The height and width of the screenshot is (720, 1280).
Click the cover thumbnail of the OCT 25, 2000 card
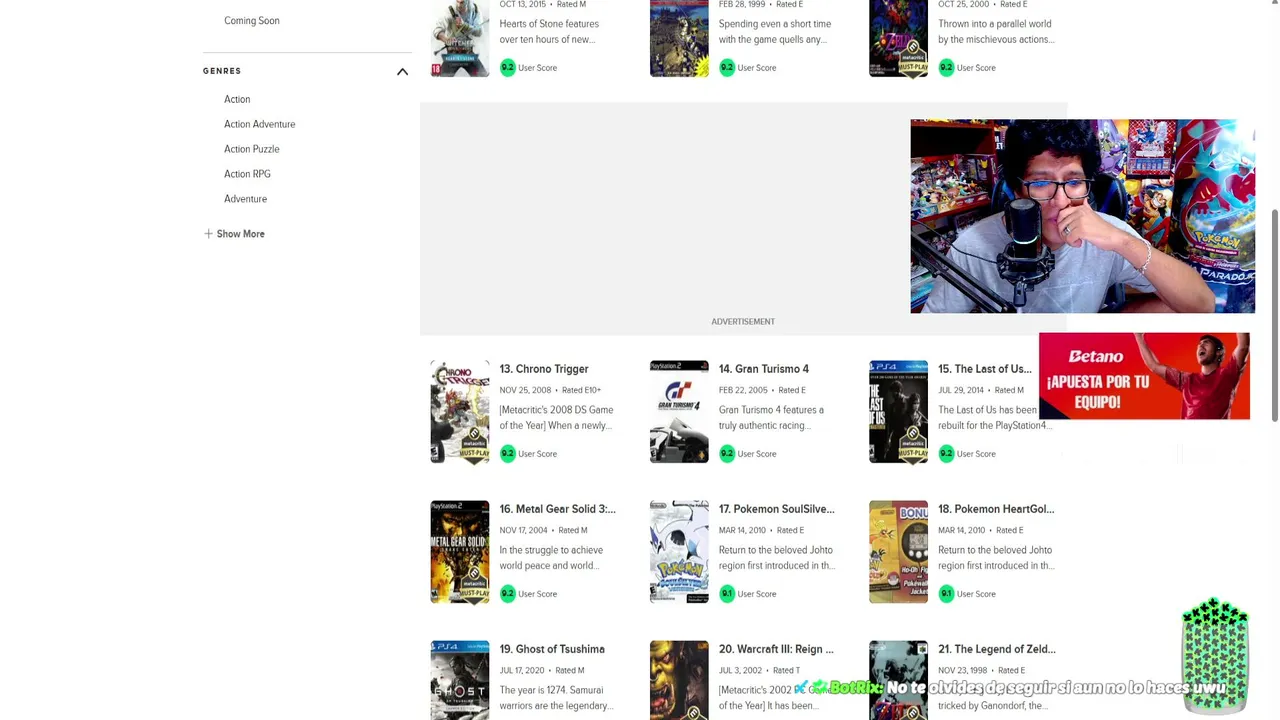(x=898, y=38)
